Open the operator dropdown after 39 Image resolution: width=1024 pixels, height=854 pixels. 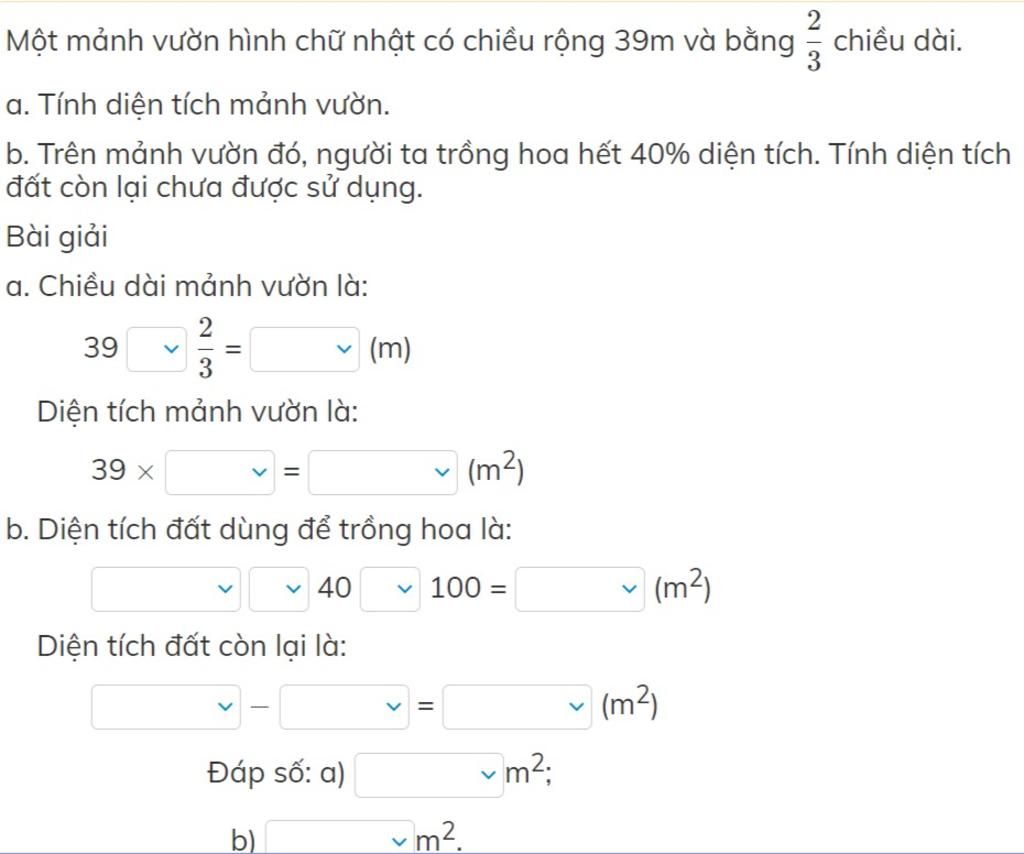pyautogui.click(x=157, y=349)
